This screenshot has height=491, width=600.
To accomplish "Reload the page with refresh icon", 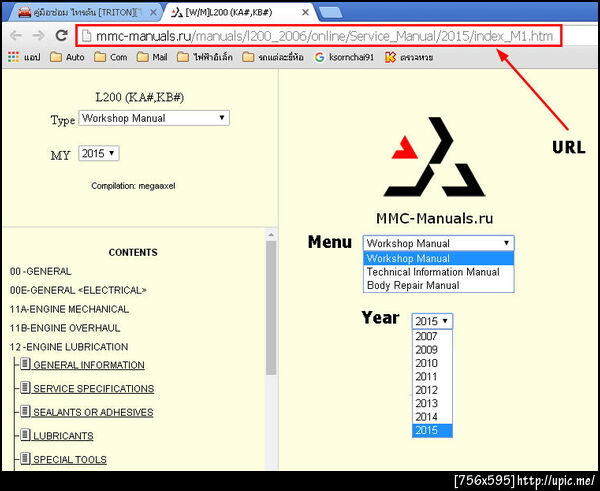I will pos(61,36).
